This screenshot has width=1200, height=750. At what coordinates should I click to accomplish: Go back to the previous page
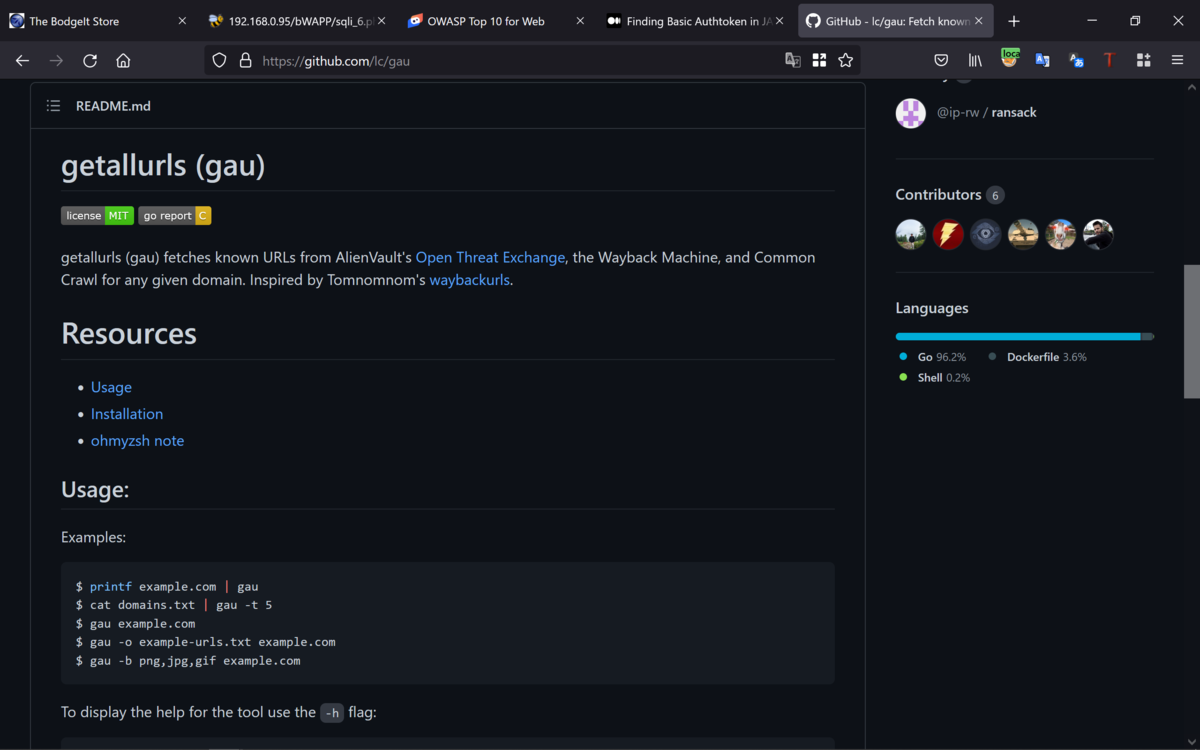point(22,60)
